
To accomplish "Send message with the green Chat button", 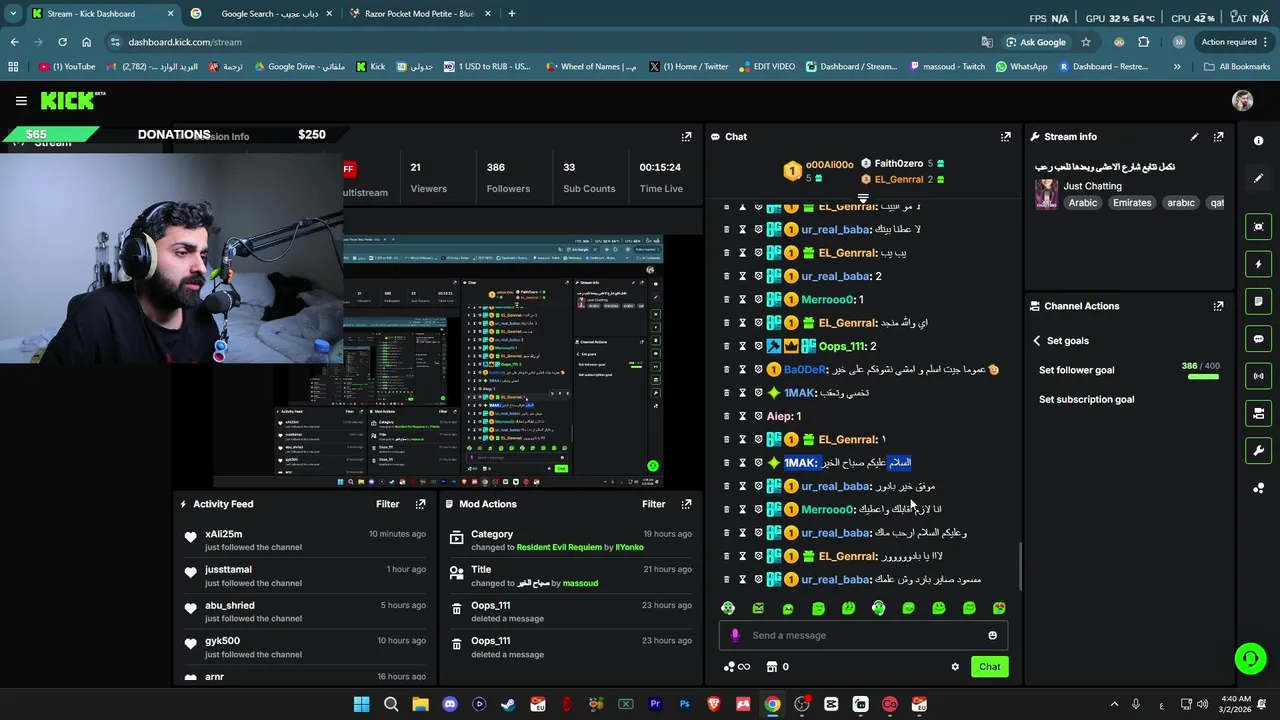I will click(x=989, y=667).
